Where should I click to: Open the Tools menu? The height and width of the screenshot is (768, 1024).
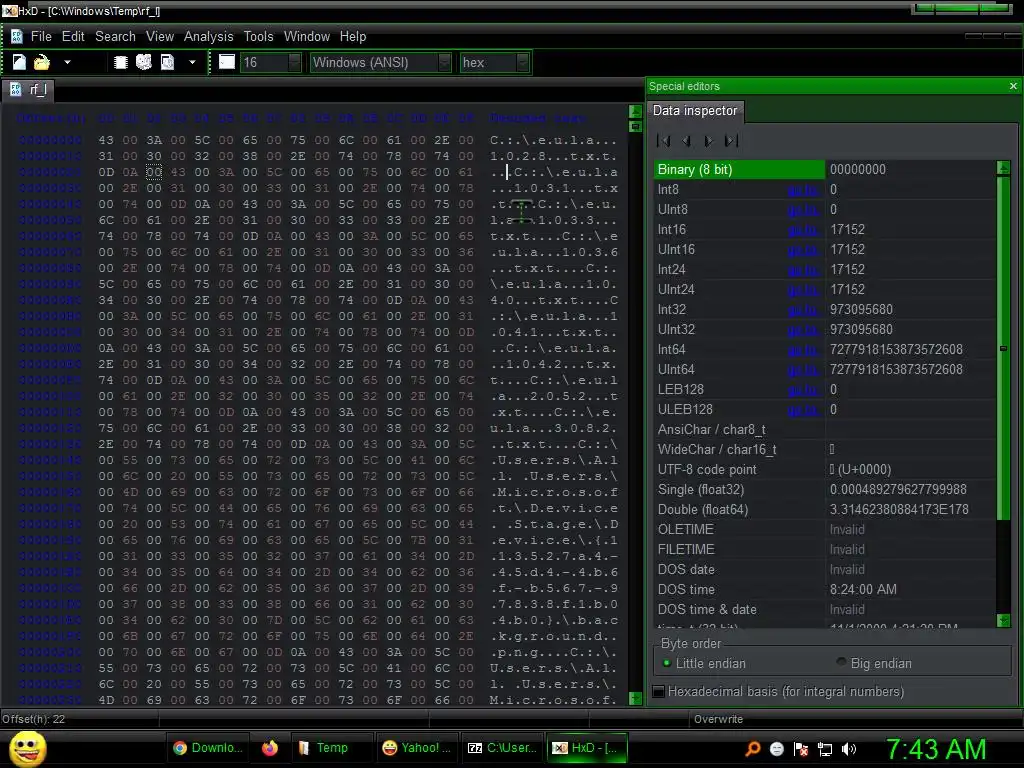pos(259,37)
